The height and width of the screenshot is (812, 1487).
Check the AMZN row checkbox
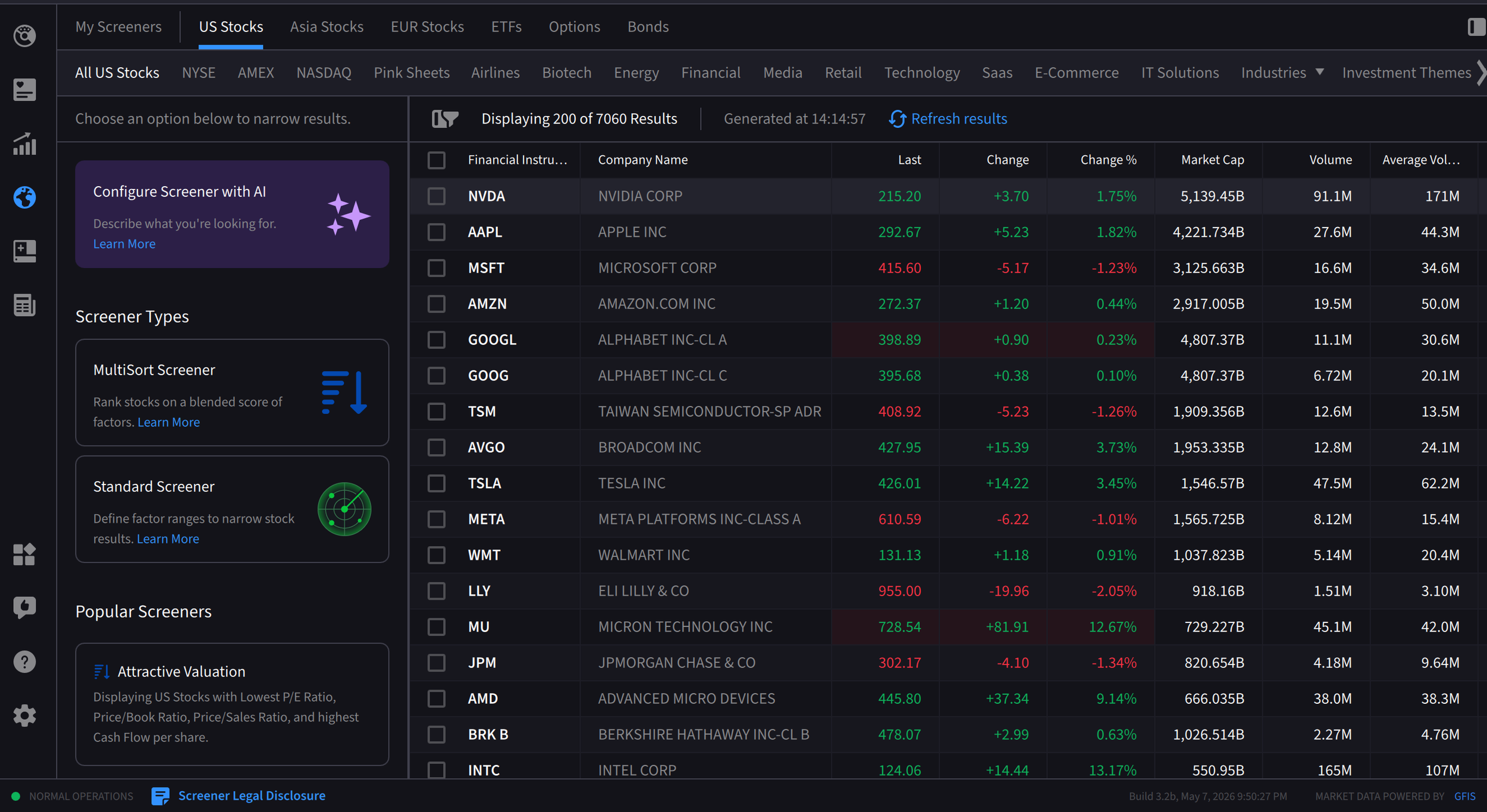click(x=437, y=304)
